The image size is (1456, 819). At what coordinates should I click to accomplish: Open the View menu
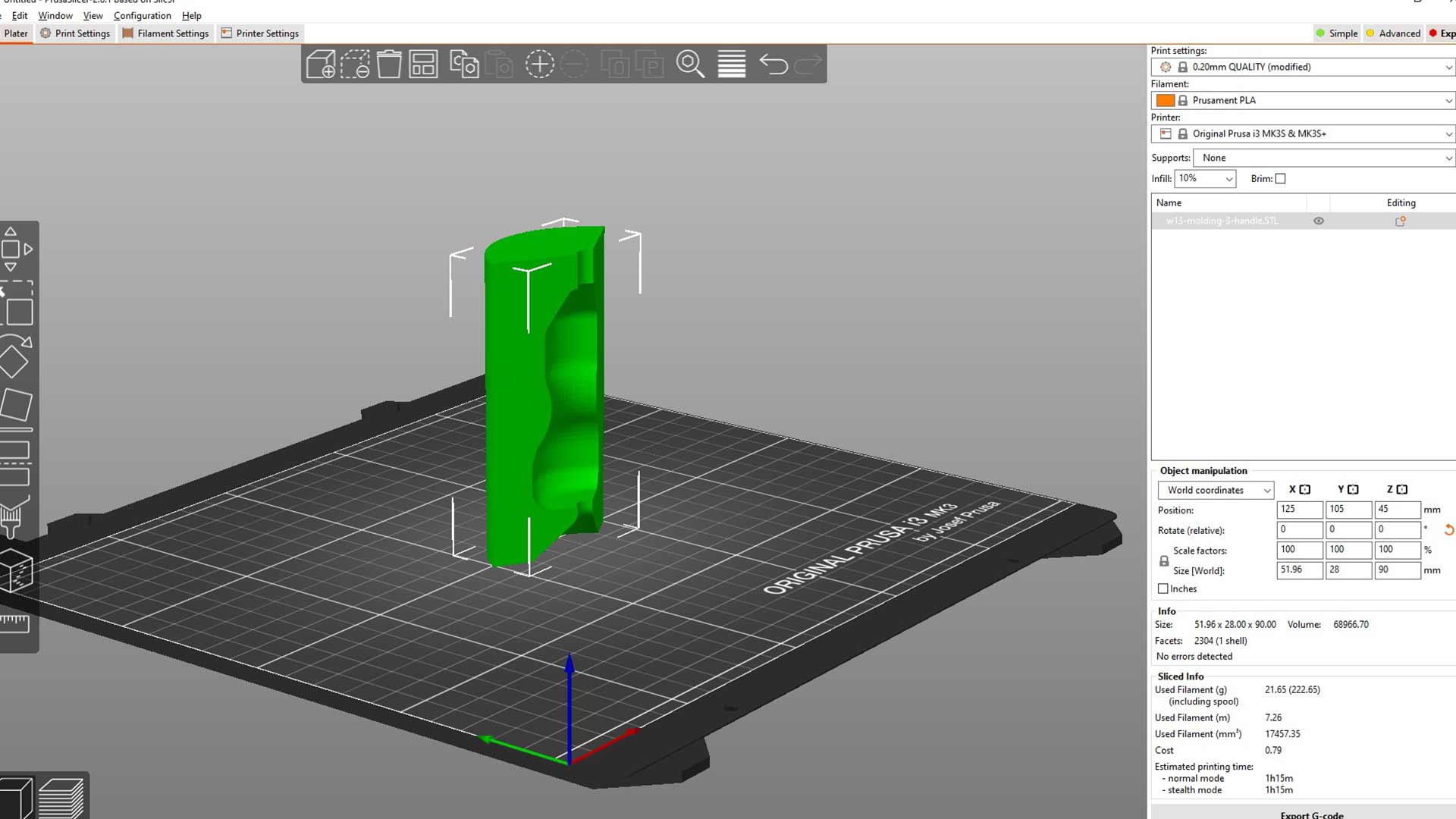tap(93, 15)
